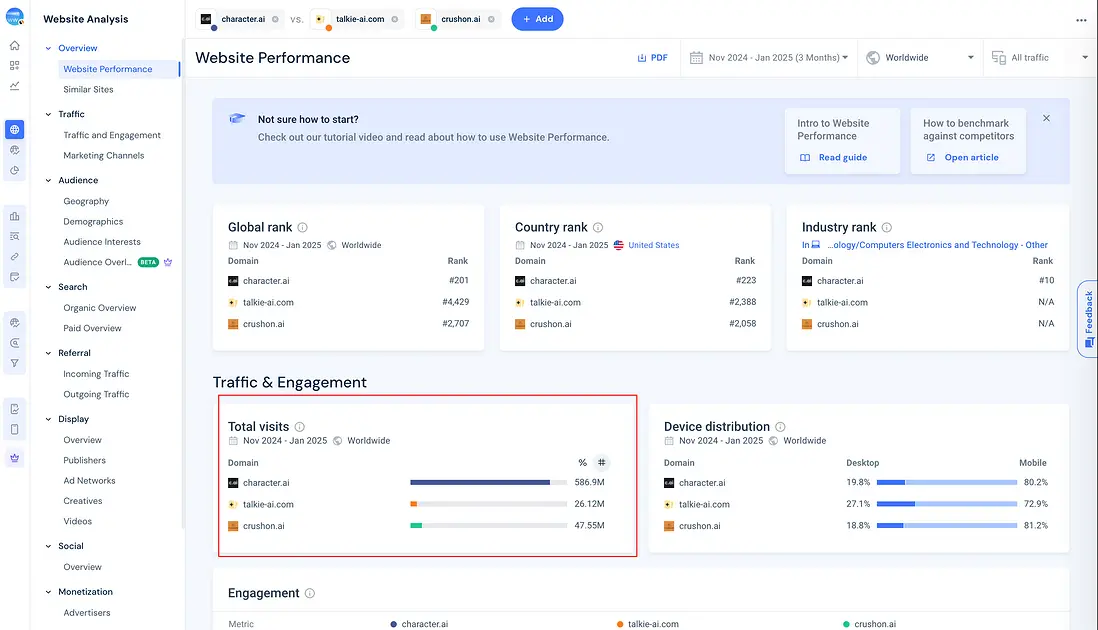The height and width of the screenshot is (630, 1098).
Task: Collapse the Audience section in sidebar
Action: (x=47, y=180)
